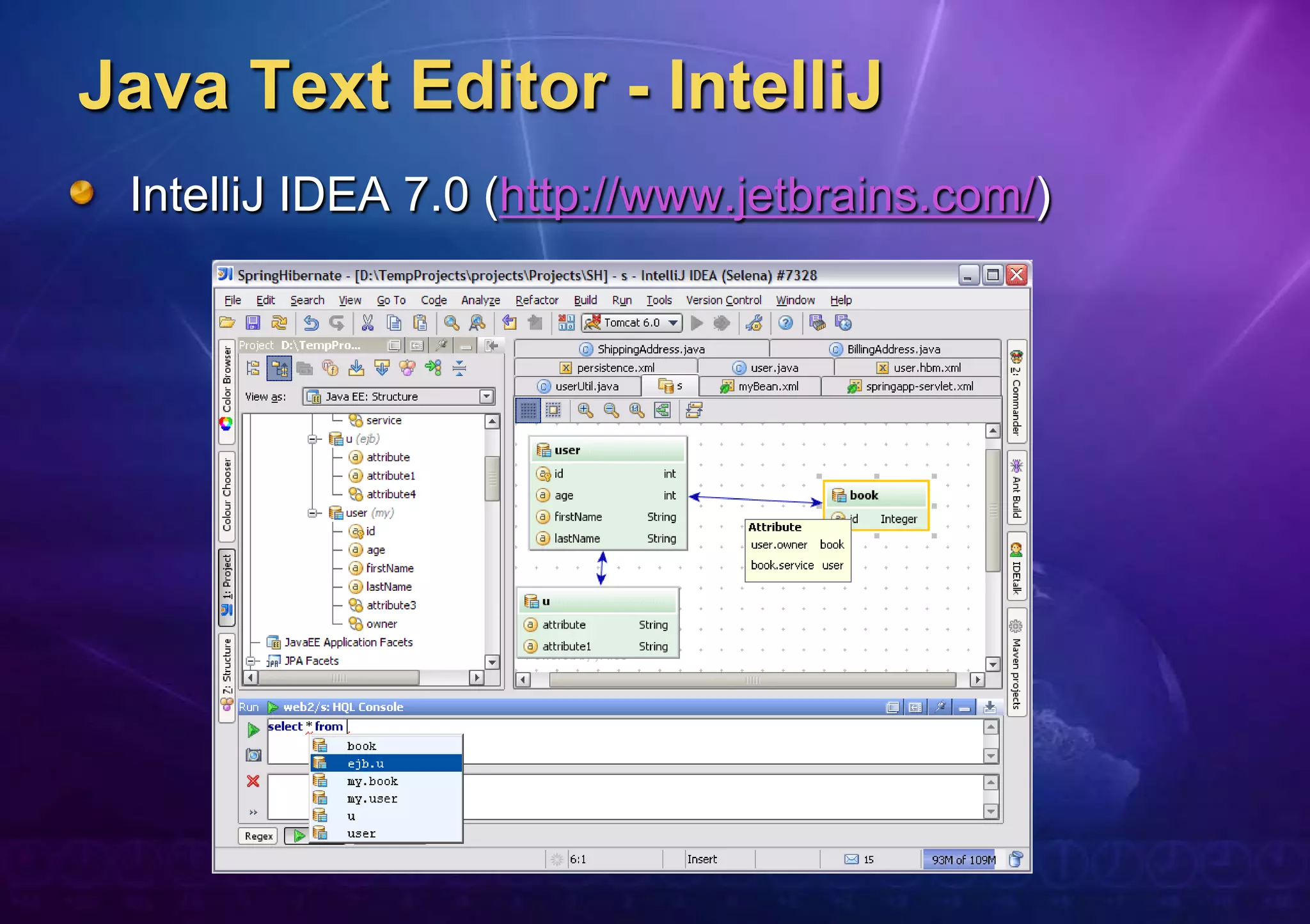Click the Cut scissors icon
Image resolution: width=1310 pixels, height=924 pixels.
(x=368, y=323)
